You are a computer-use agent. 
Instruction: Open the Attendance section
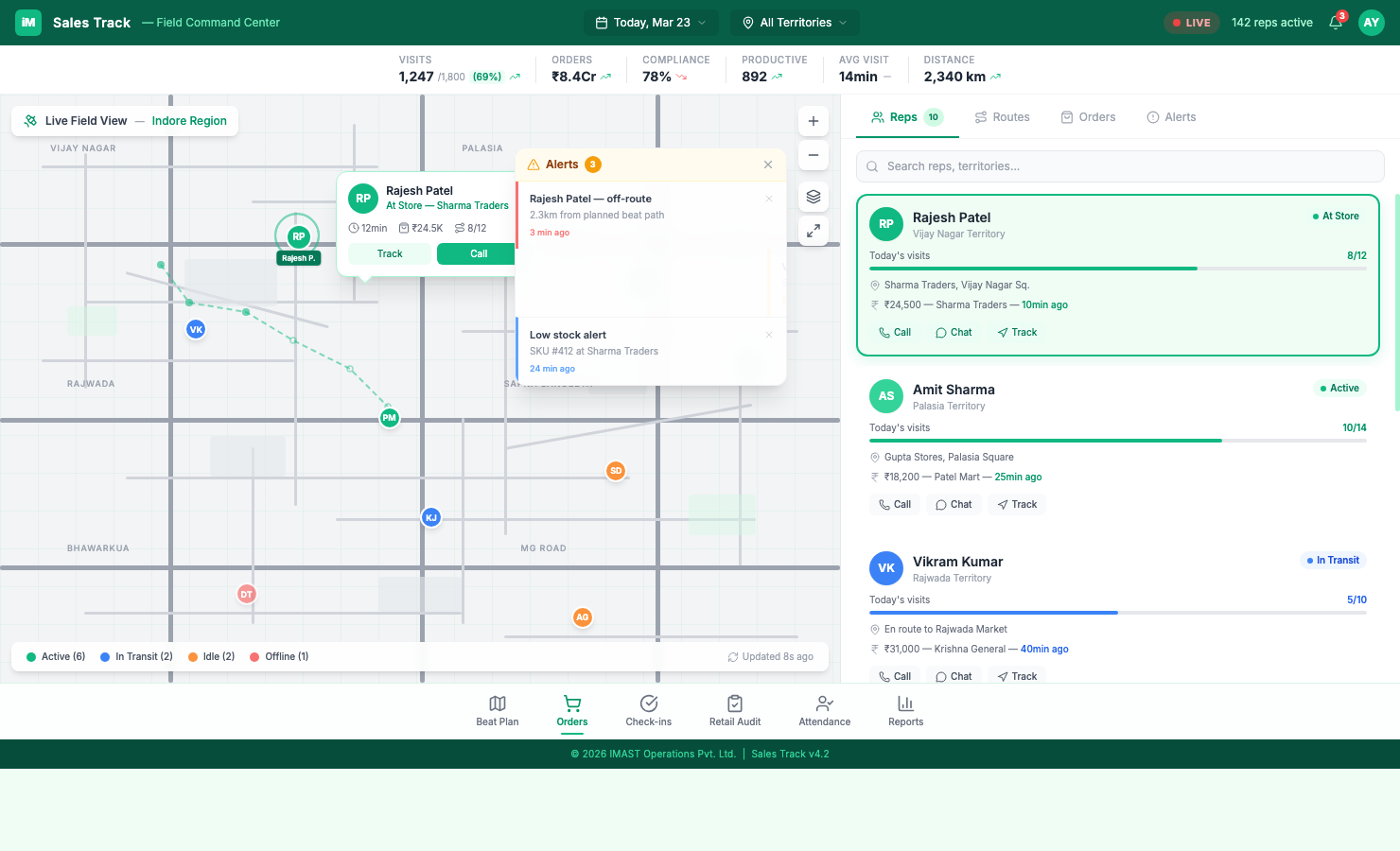[x=824, y=710]
